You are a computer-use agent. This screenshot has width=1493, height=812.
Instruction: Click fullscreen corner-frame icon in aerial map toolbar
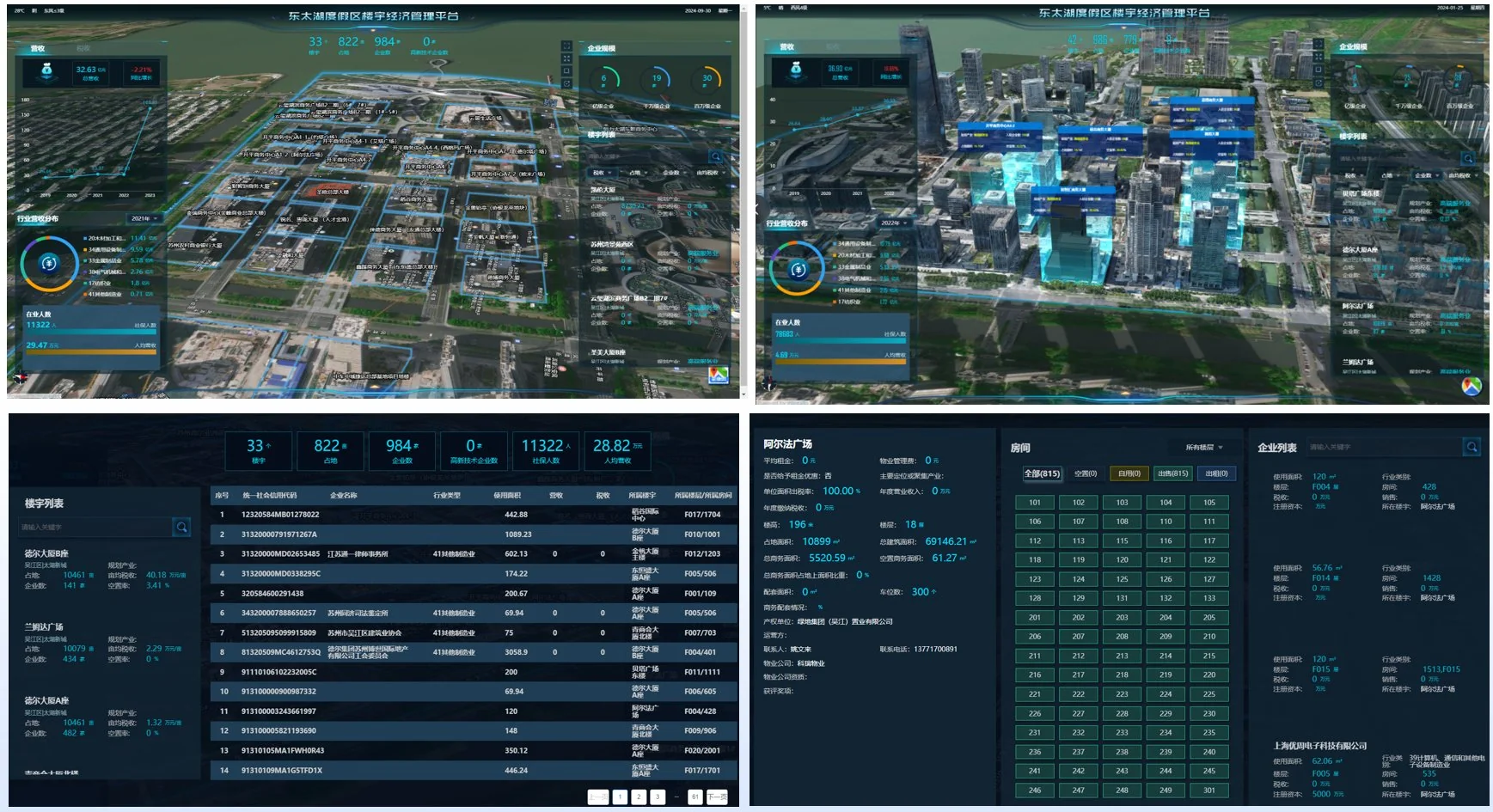tap(566, 46)
